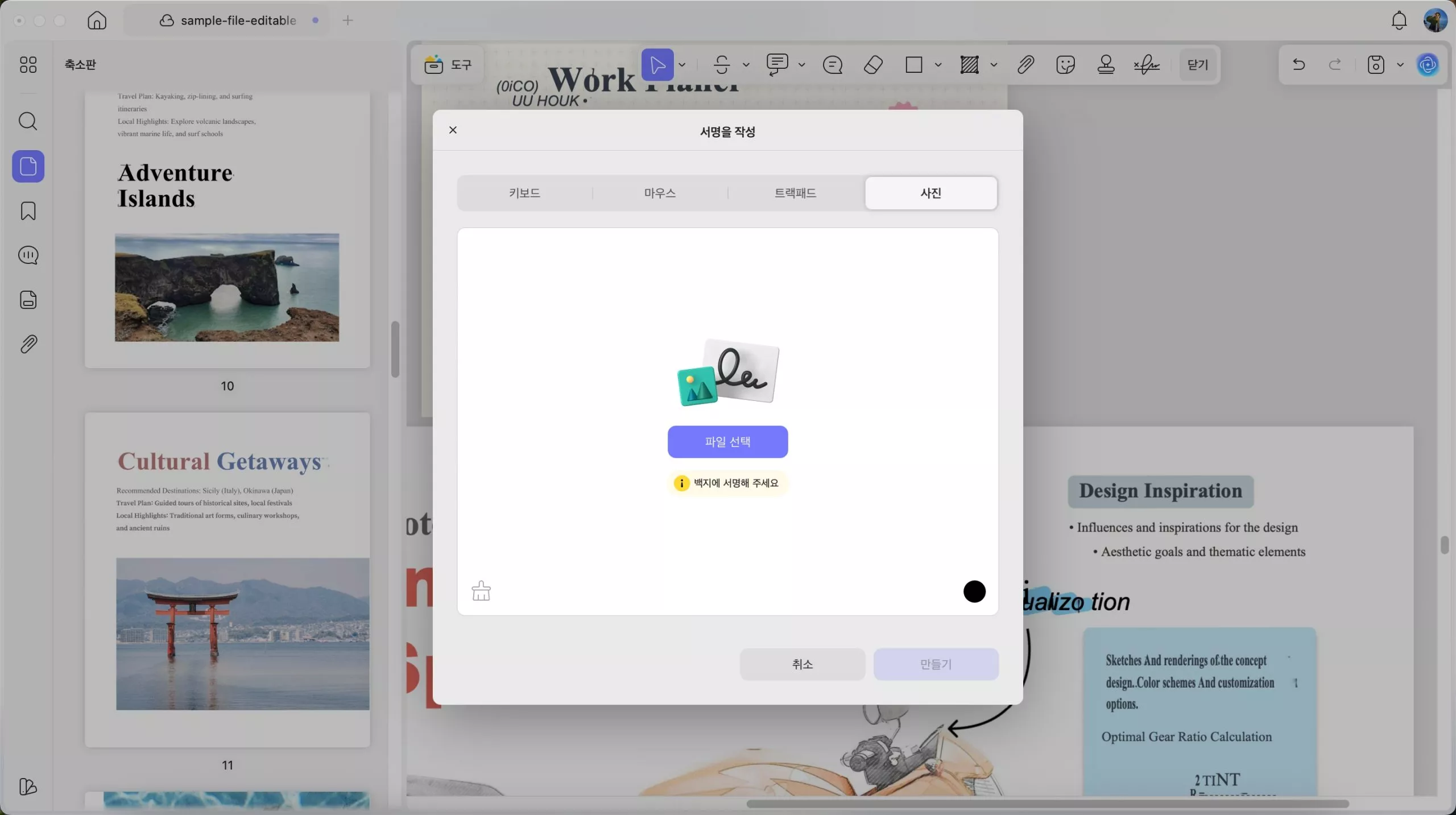
Task: Select the sticky note bubble tool
Action: click(832, 65)
